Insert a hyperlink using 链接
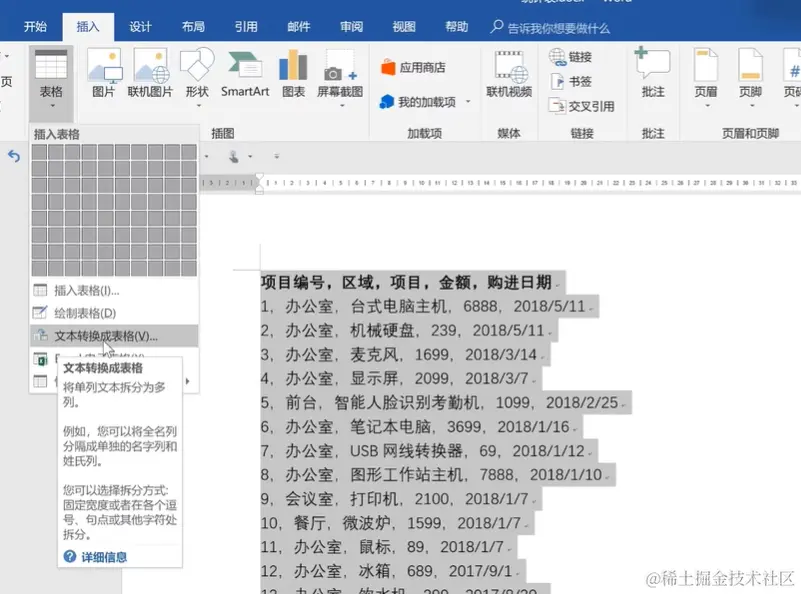801x594 pixels. tap(580, 58)
